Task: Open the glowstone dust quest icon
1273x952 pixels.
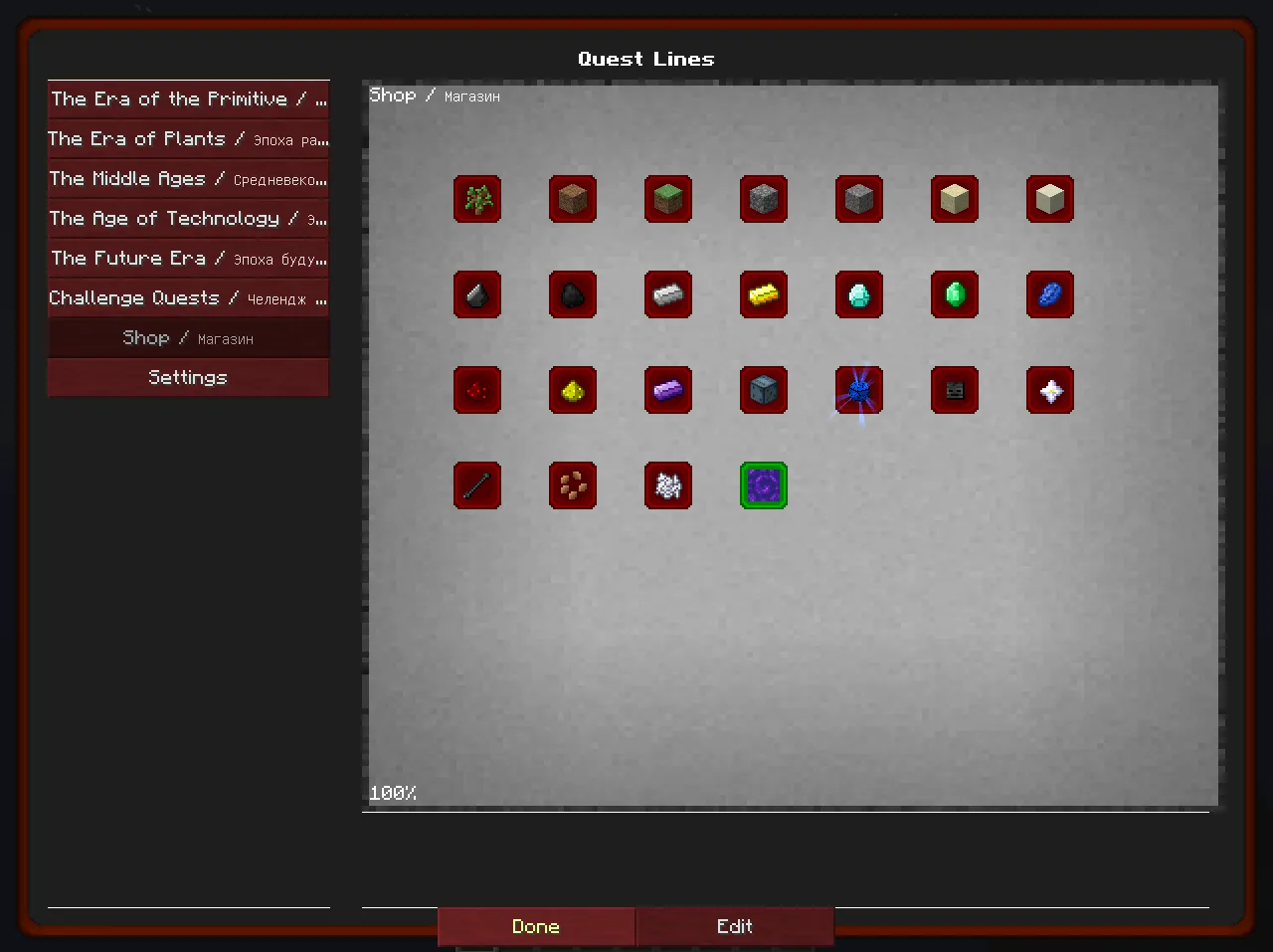Action: tap(573, 390)
